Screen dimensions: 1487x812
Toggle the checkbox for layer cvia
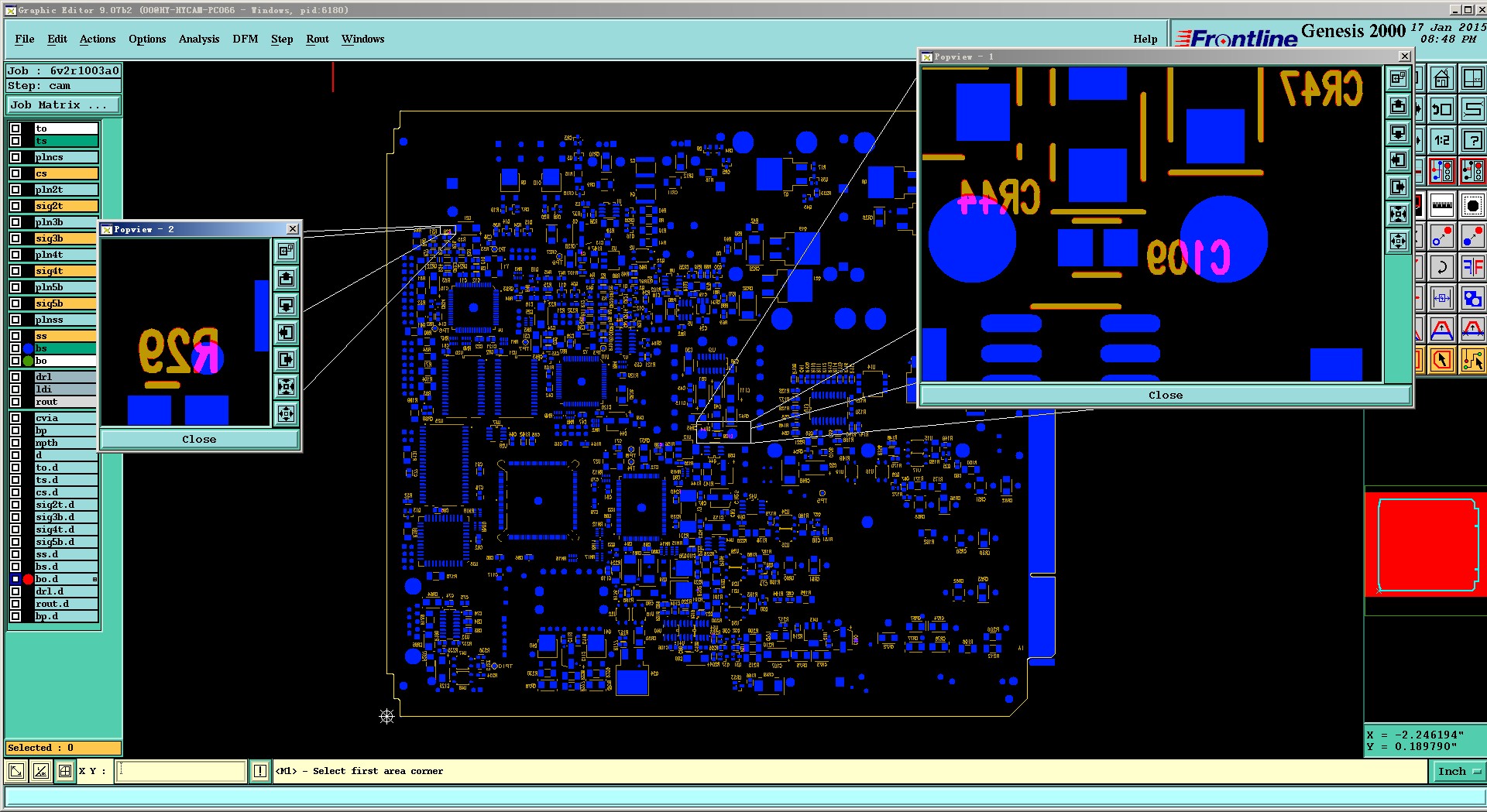15,418
